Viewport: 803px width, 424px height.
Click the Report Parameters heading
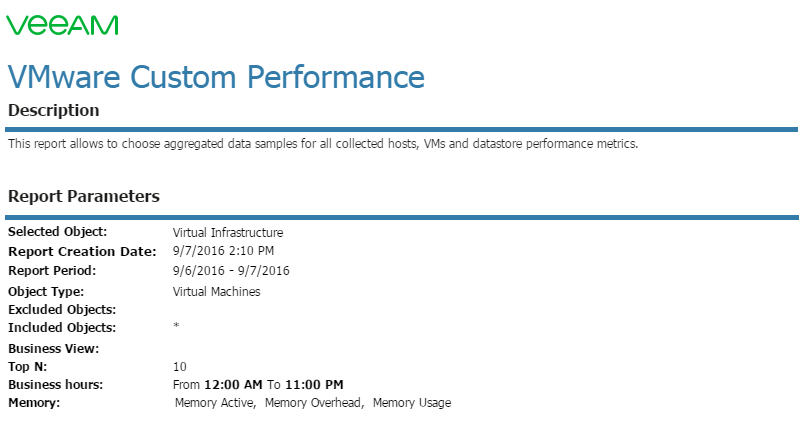[x=84, y=196]
